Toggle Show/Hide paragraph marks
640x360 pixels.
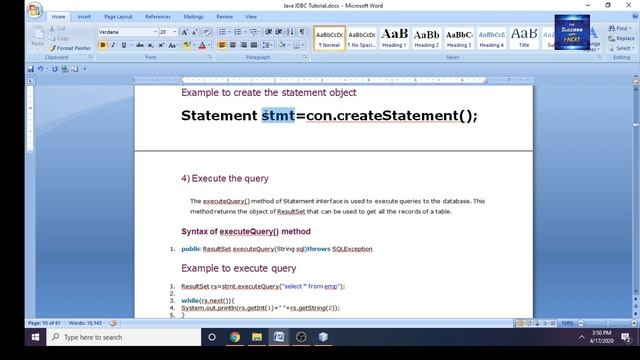(302, 32)
